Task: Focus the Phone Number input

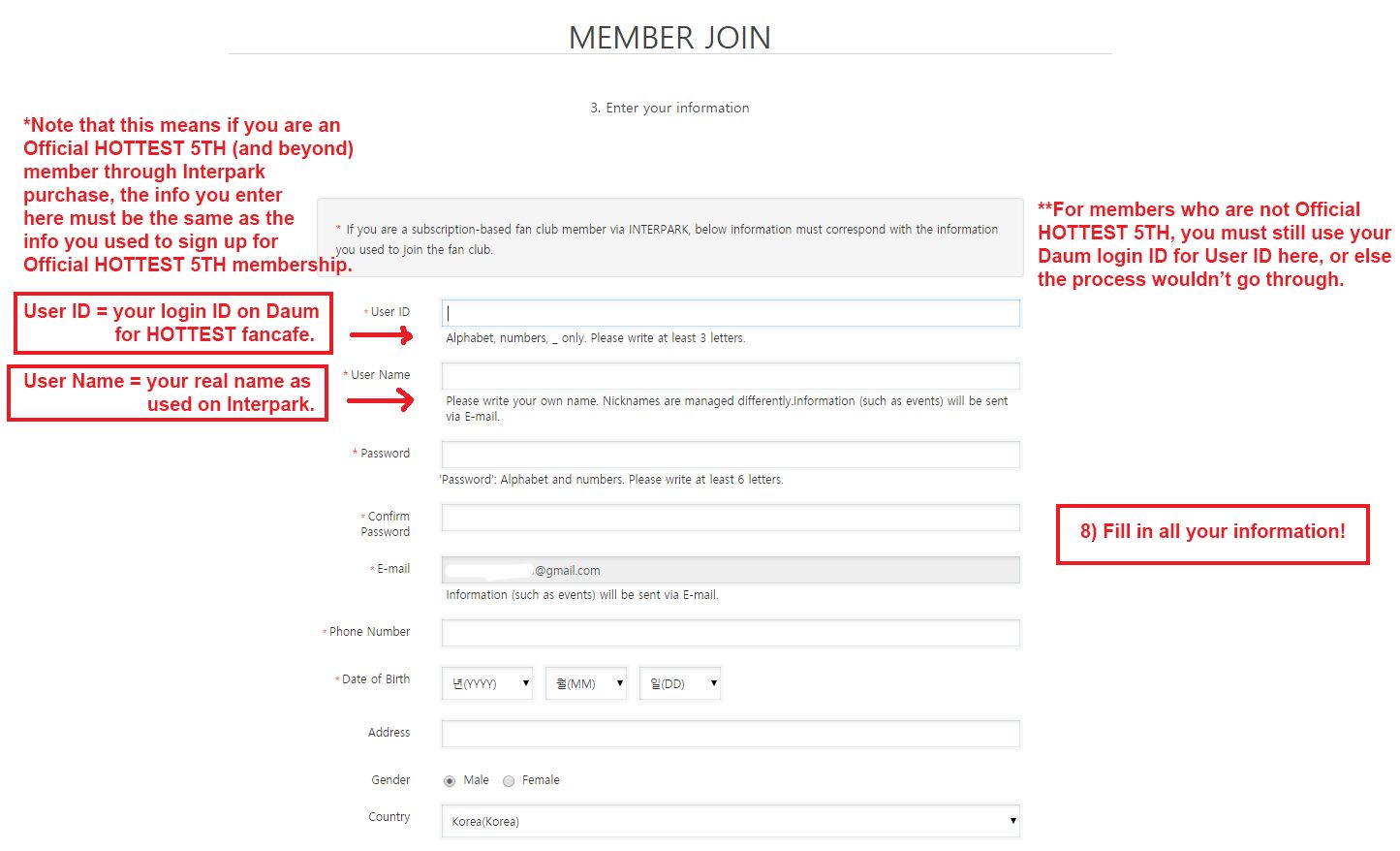Action: tap(731, 633)
